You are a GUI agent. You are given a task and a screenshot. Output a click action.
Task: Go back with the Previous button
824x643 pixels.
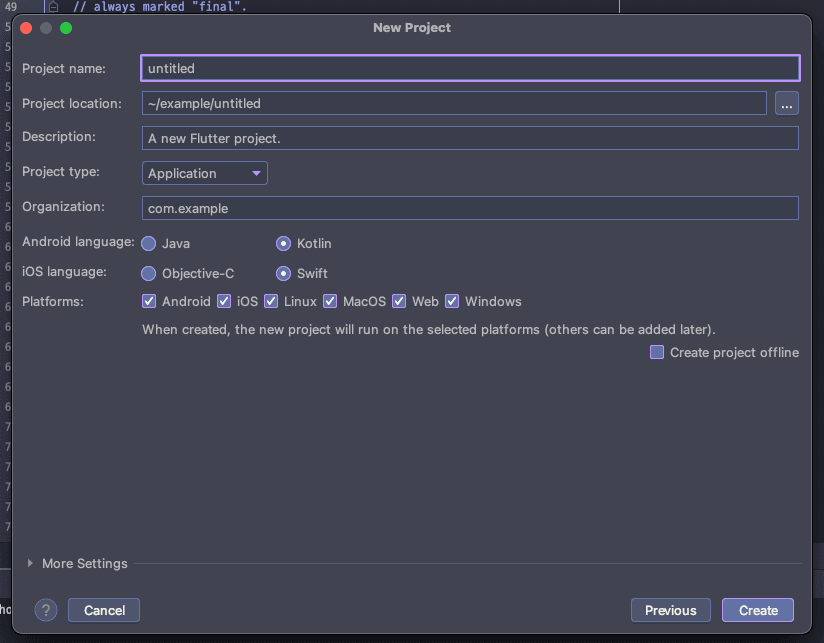pyautogui.click(x=671, y=610)
